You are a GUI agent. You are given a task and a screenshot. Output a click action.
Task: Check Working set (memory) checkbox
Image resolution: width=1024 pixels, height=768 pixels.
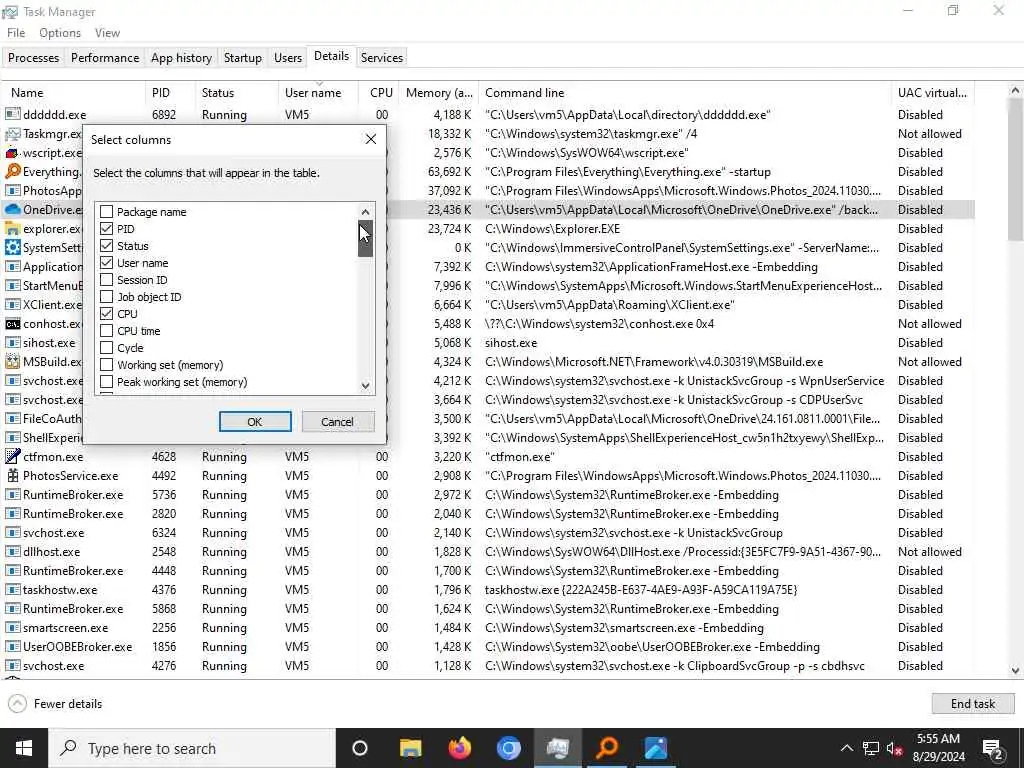coord(106,364)
